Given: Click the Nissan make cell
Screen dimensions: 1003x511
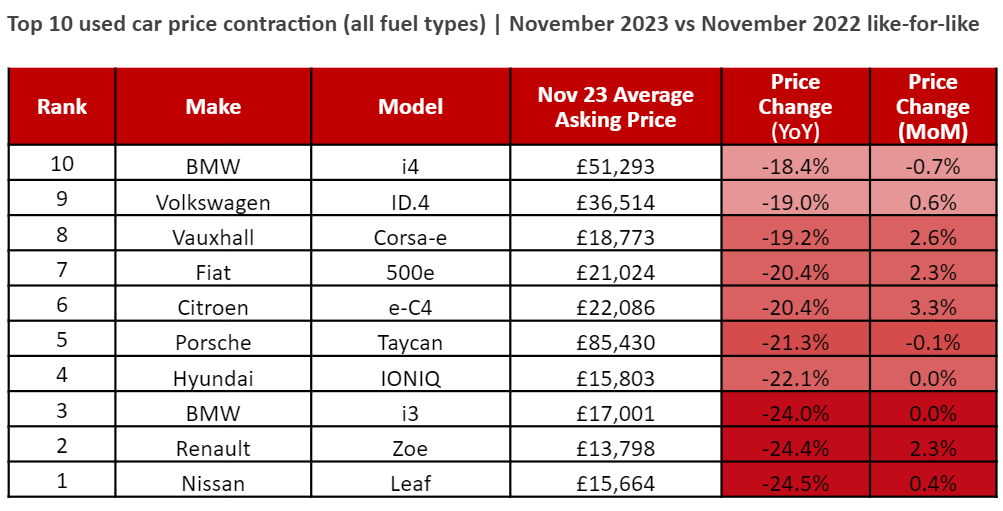Looking at the screenshot, I should click(213, 484).
